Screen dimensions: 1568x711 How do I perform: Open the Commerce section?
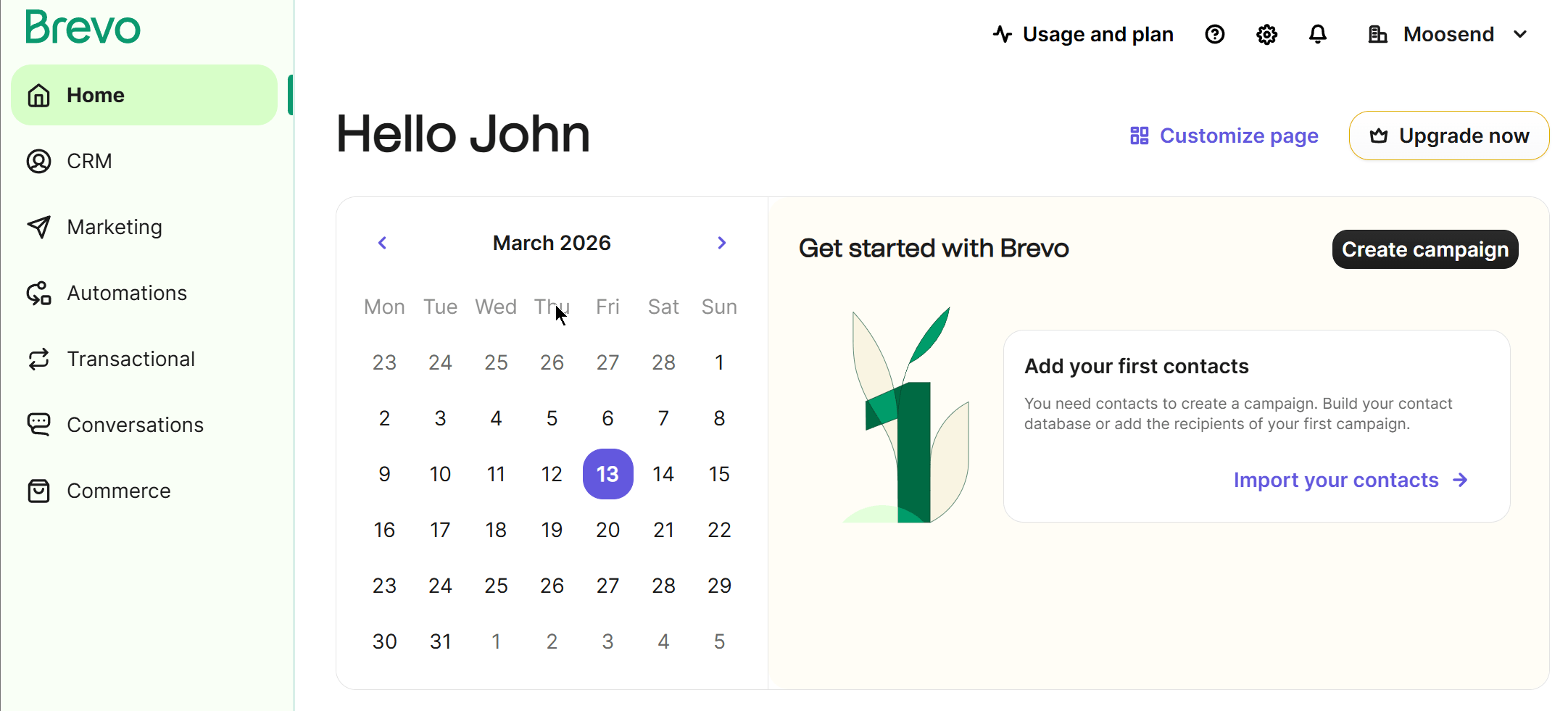coord(118,491)
